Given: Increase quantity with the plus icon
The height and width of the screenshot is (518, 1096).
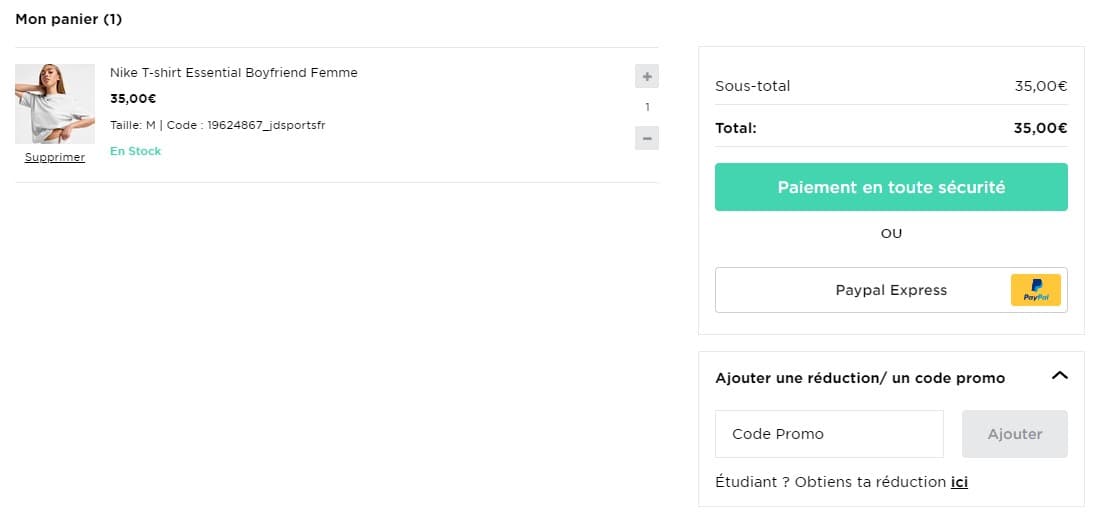Looking at the screenshot, I should [647, 76].
